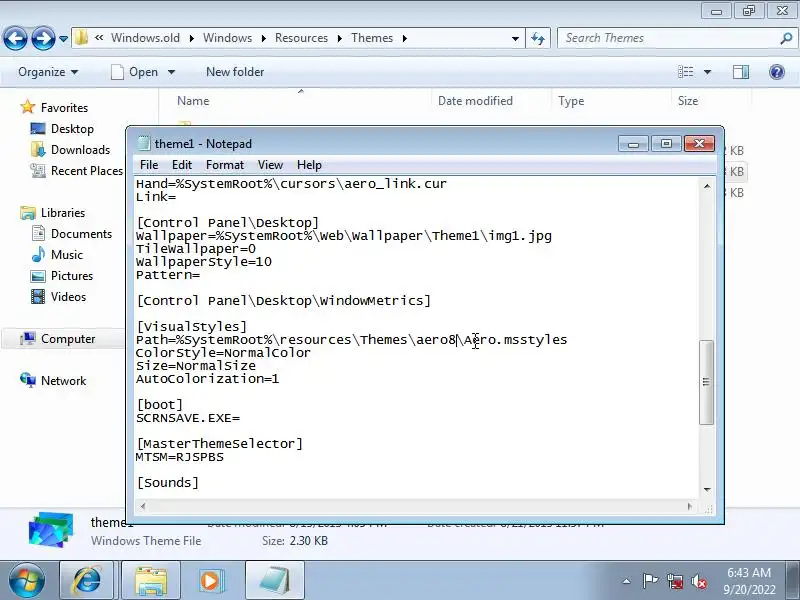Click the Open toolbar button
The image size is (800, 600).
[135, 72]
